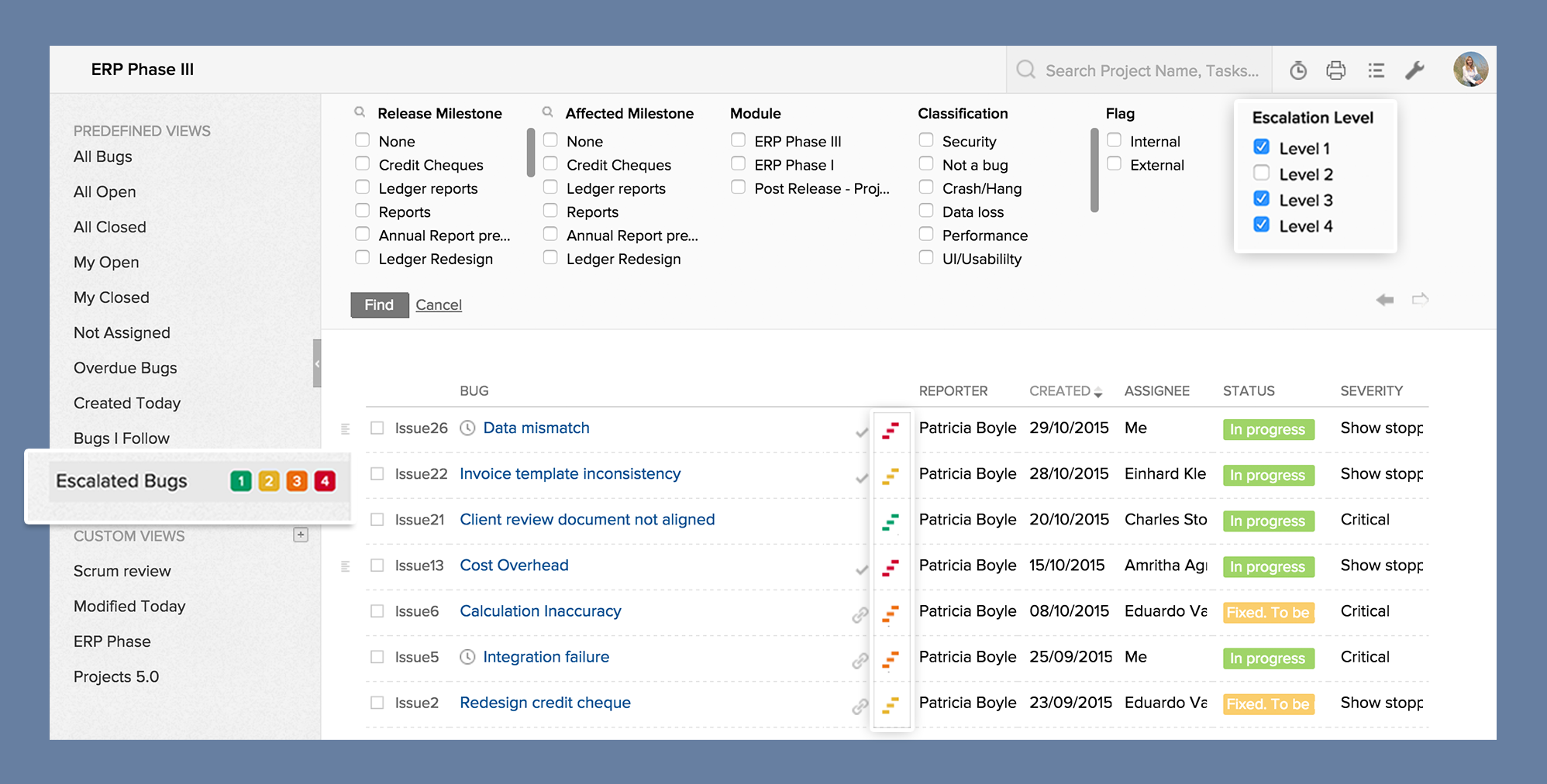1547x784 pixels.
Task: Tick the Security classification checkbox
Action: 926,141
